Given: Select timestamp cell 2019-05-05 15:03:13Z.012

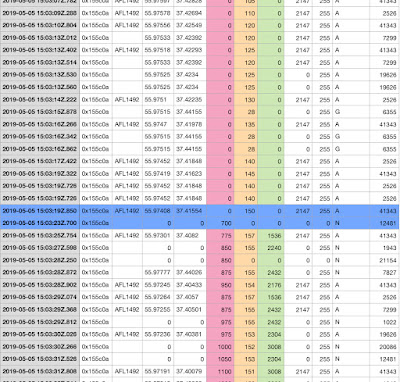Looking at the screenshot, I should pyautogui.click(x=40, y=38).
